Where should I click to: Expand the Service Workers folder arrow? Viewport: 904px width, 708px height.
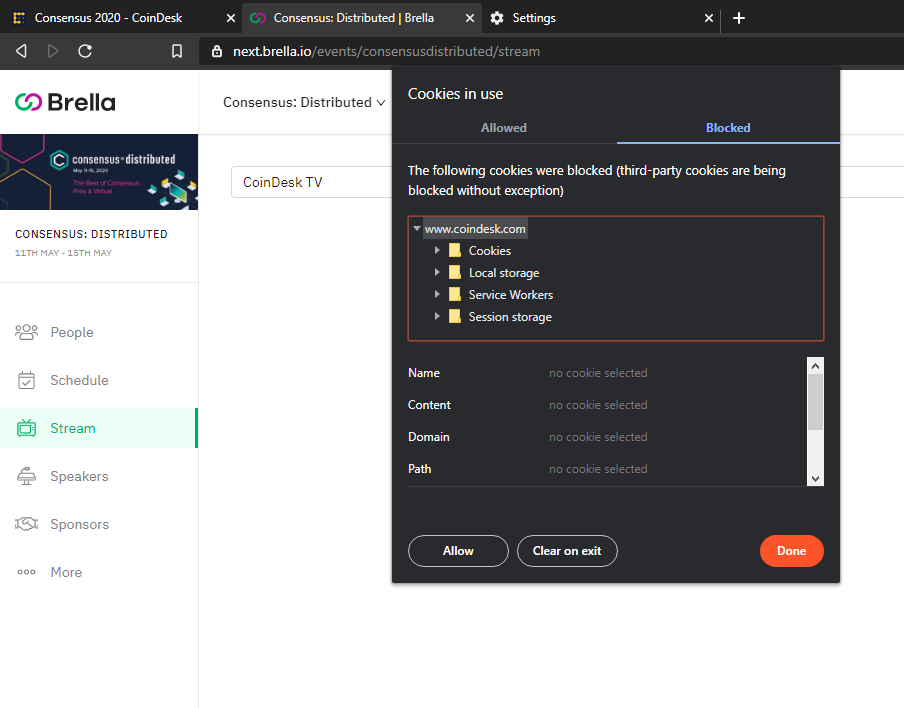pyautogui.click(x=437, y=294)
